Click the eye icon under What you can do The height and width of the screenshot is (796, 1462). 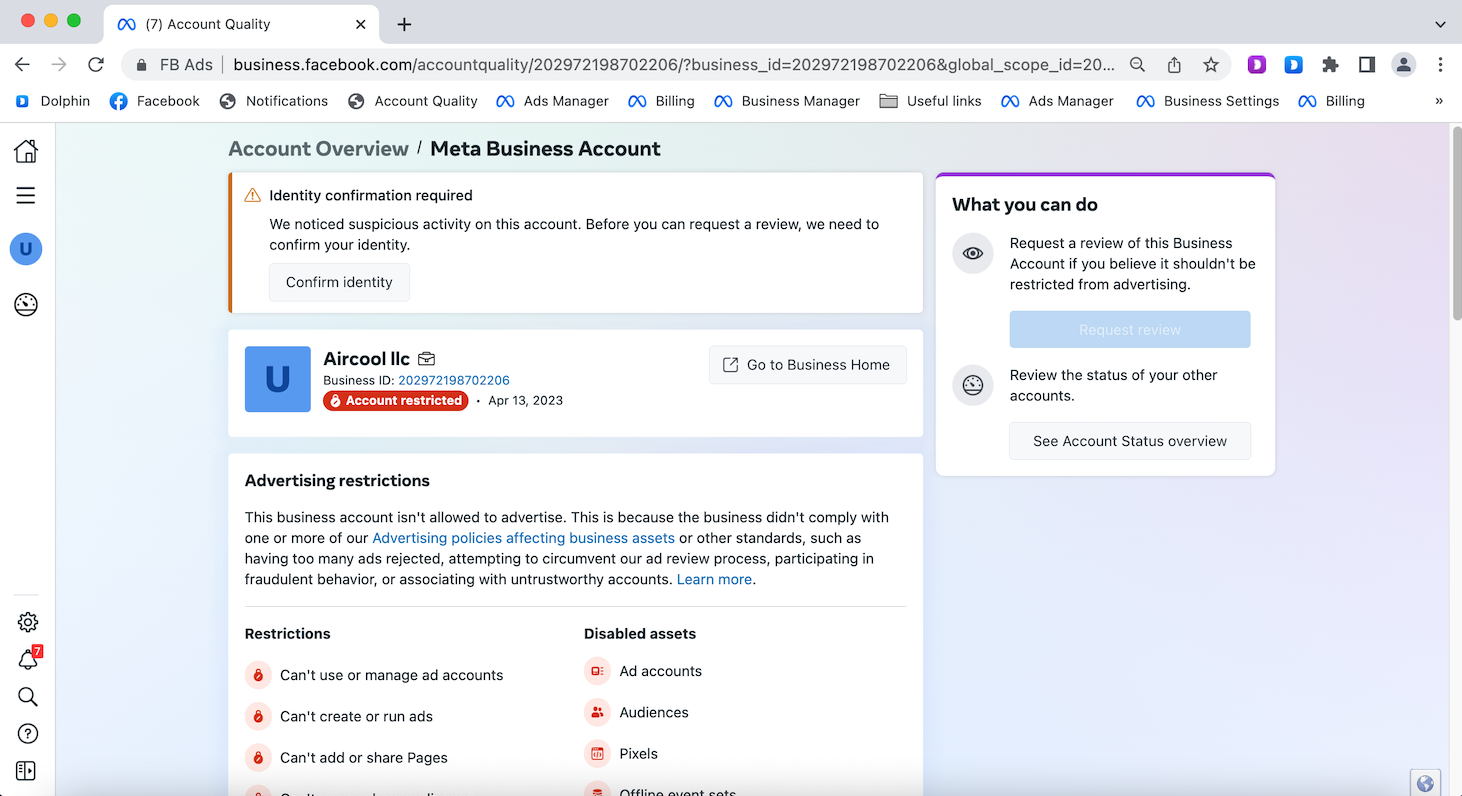[x=973, y=254]
